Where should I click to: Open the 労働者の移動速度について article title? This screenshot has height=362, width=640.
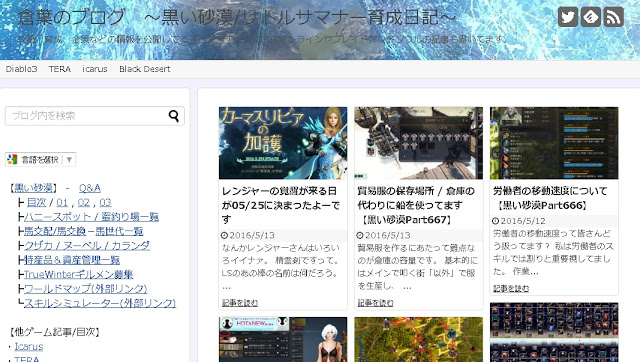[x=550, y=198]
